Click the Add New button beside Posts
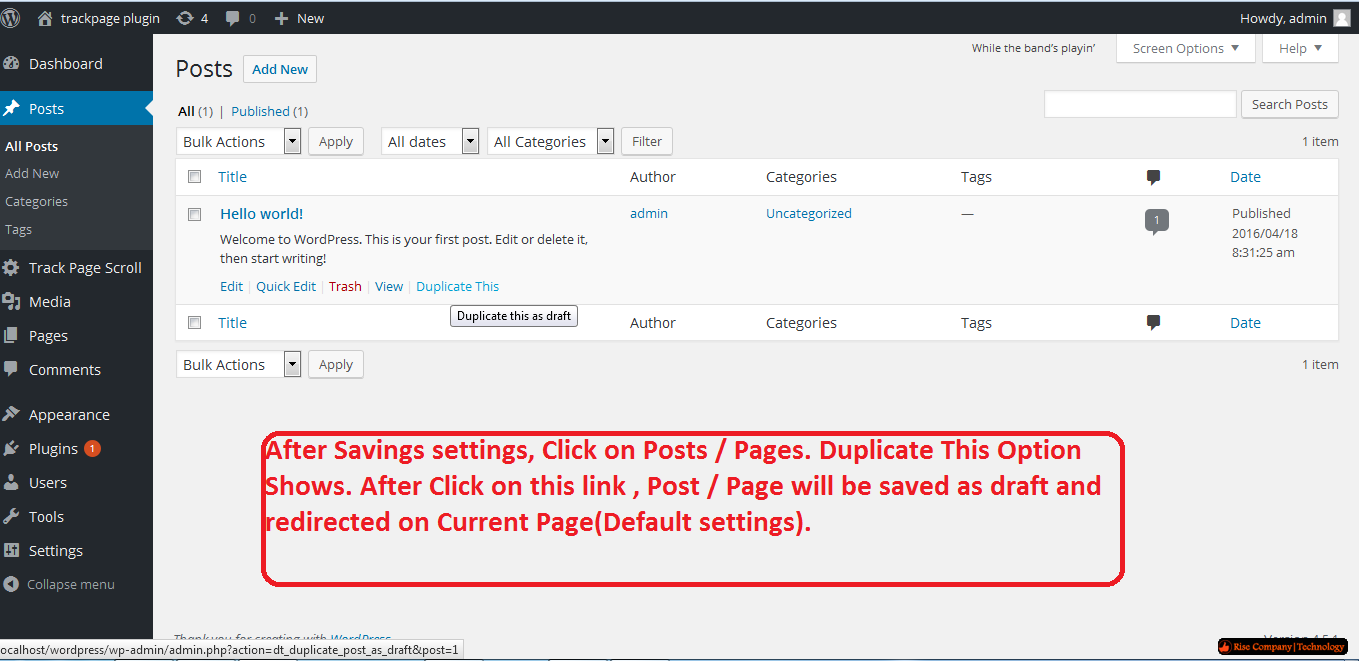Screen dimensions: 1359x661 click(280, 69)
